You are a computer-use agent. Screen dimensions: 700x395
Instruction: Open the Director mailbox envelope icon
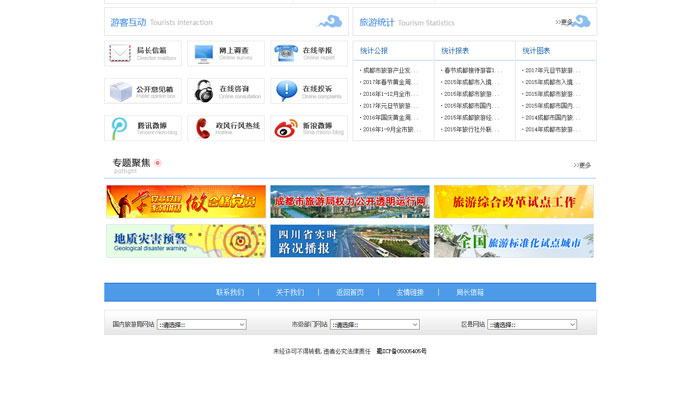coord(120,53)
